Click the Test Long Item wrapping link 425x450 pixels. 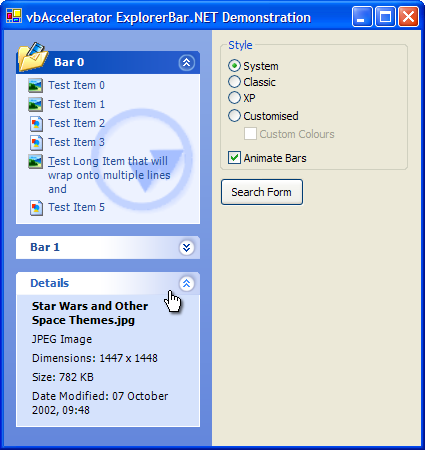click(109, 175)
